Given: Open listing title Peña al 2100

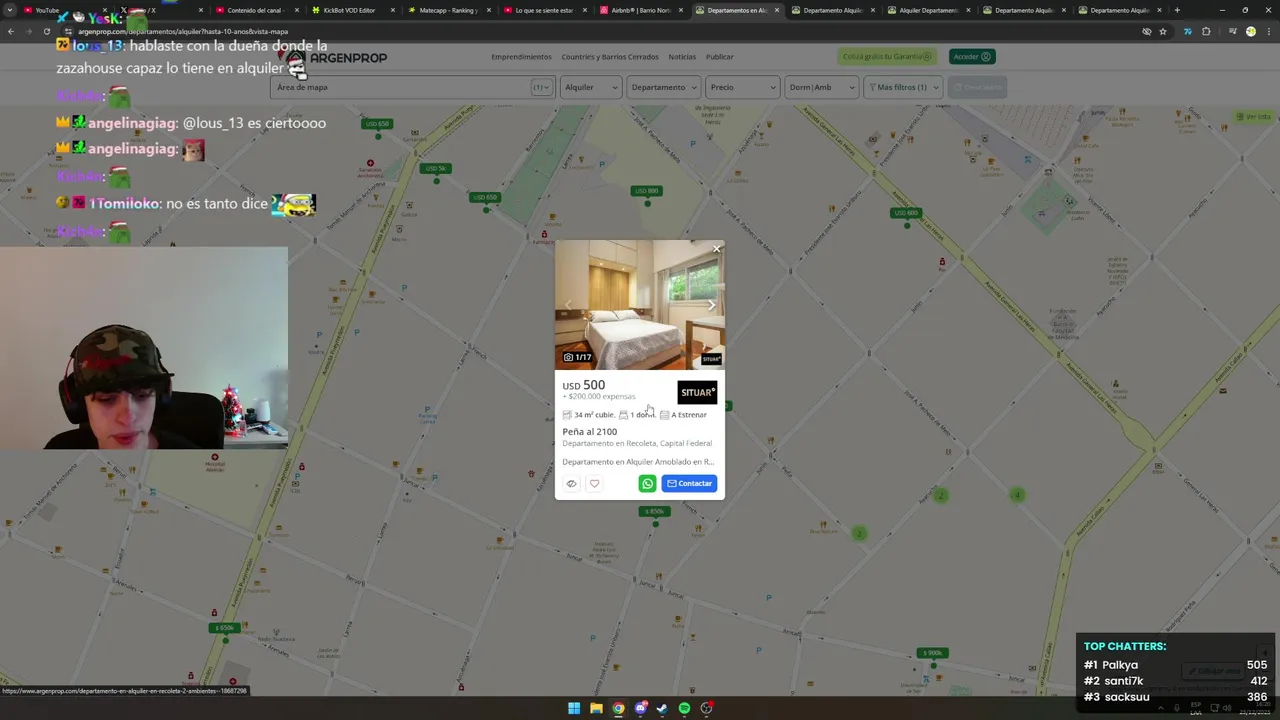Looking at the screenshot, I should tap(589, 432).
